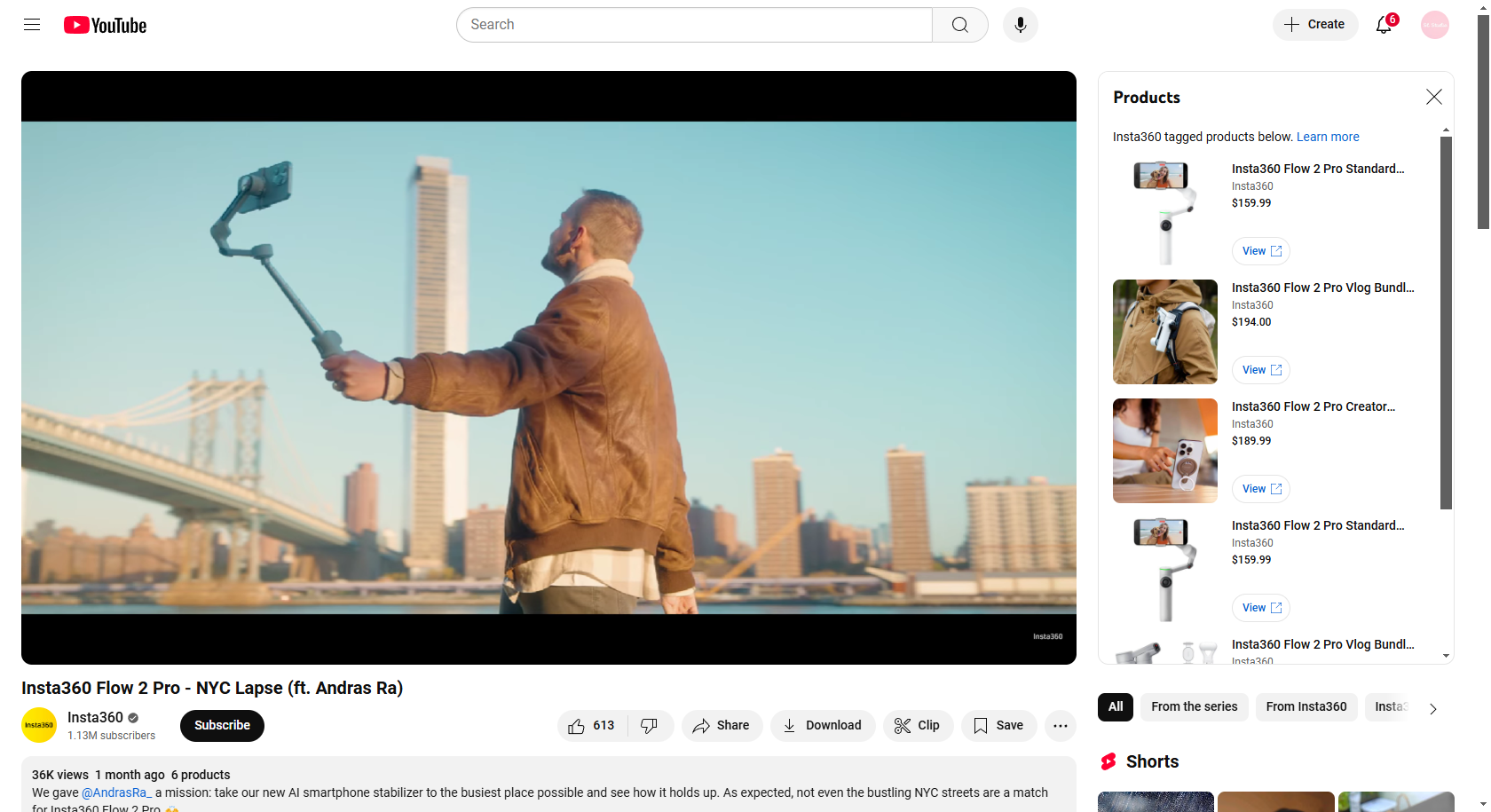Screen dimensions: 1491x812
Task: Open more video actions menu
Action: [1060, 725]
